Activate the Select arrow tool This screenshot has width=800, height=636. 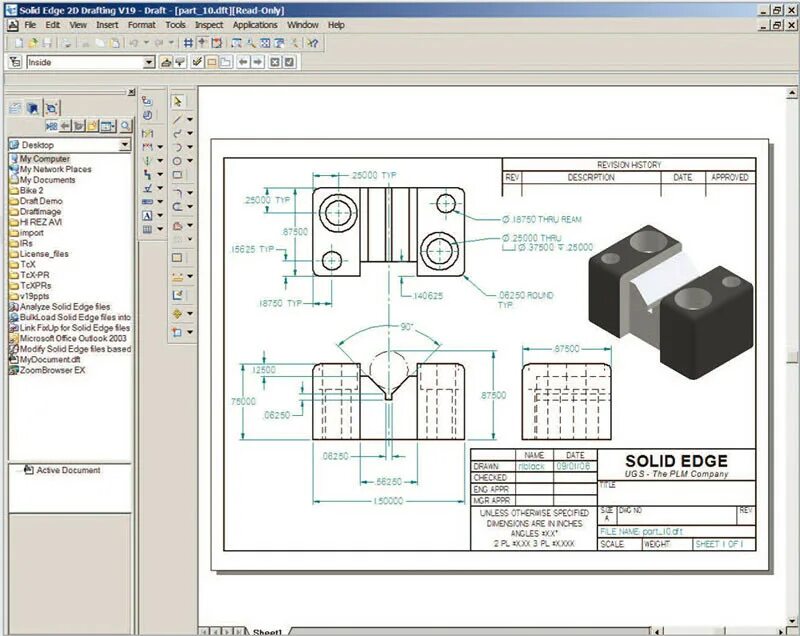point(178,101)
